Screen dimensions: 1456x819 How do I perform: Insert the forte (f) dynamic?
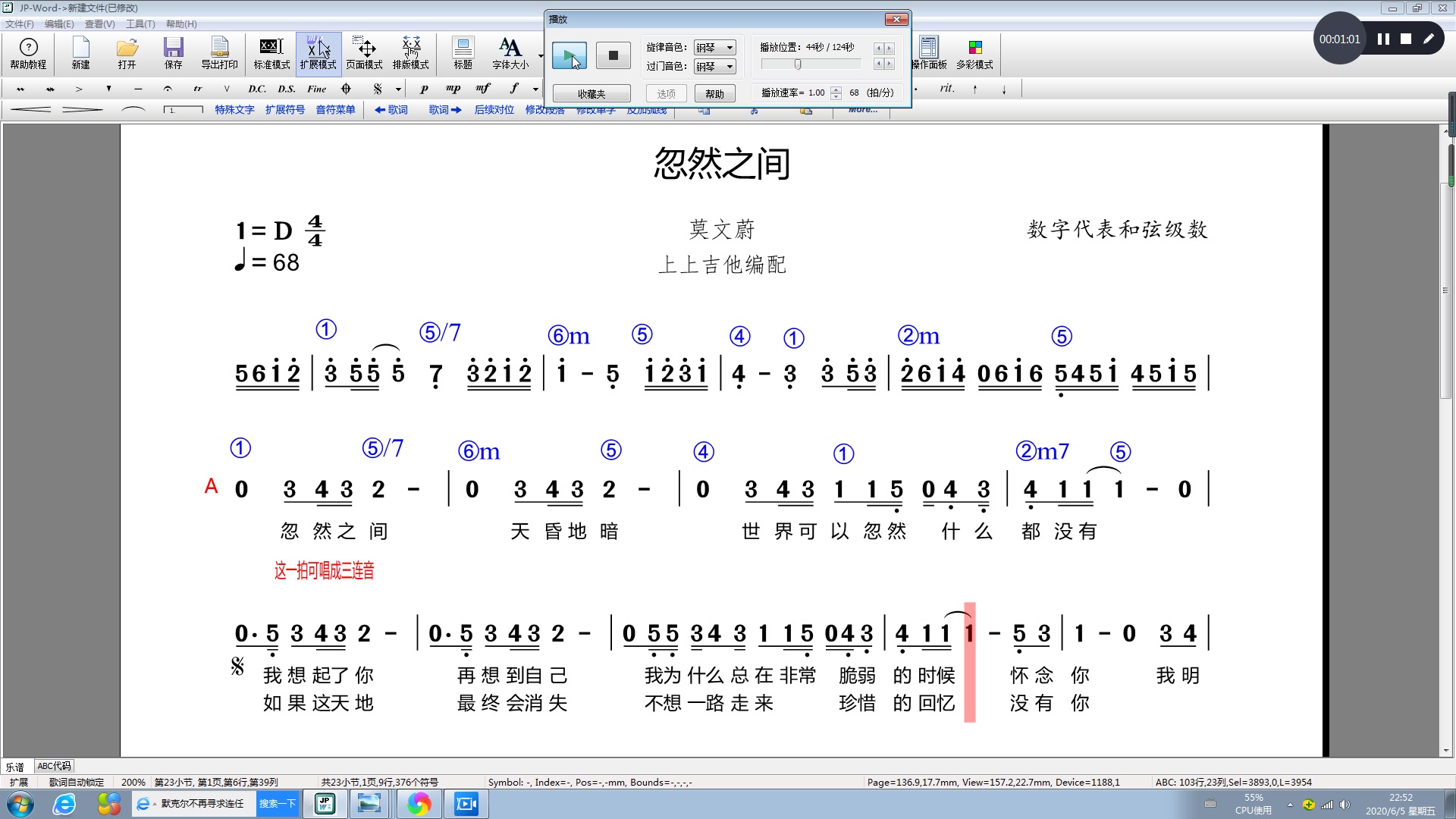coord(513,89)
